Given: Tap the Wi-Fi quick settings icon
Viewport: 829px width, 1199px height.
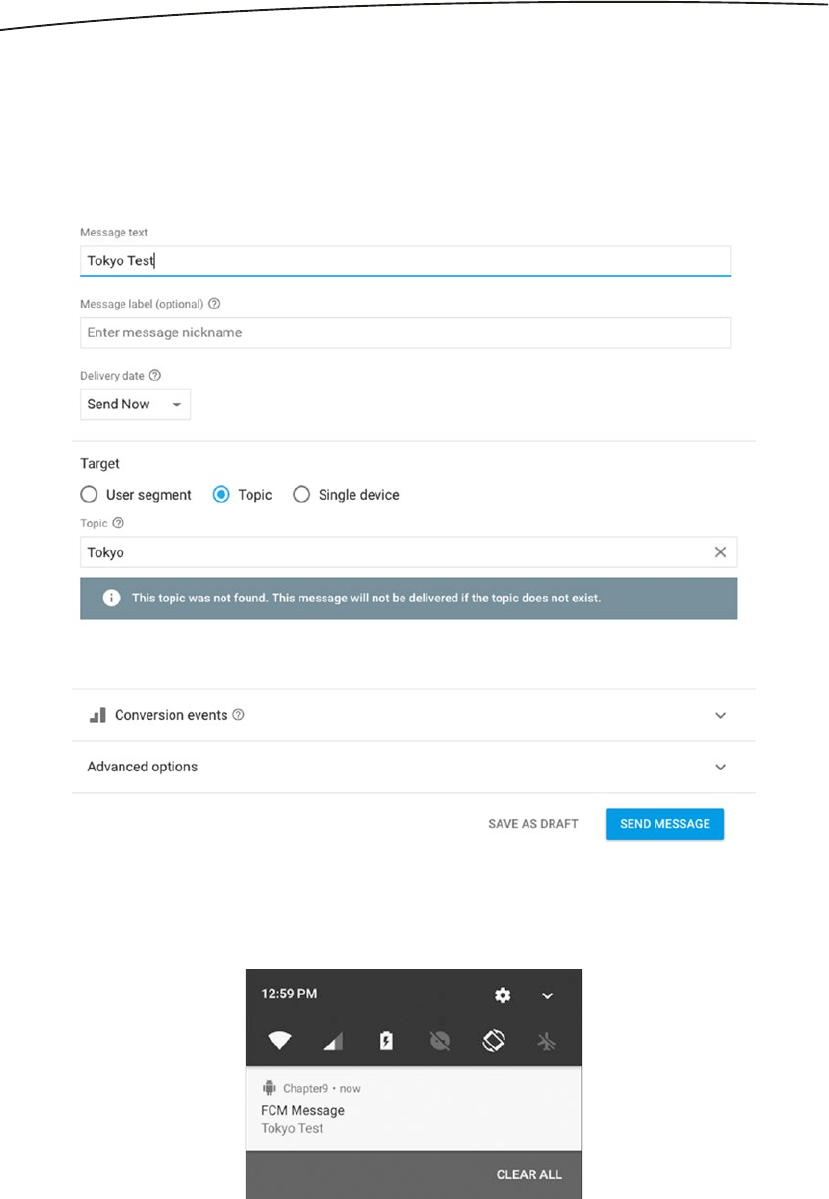Looking at the screenshot, I should click(x=279, y=1041).
